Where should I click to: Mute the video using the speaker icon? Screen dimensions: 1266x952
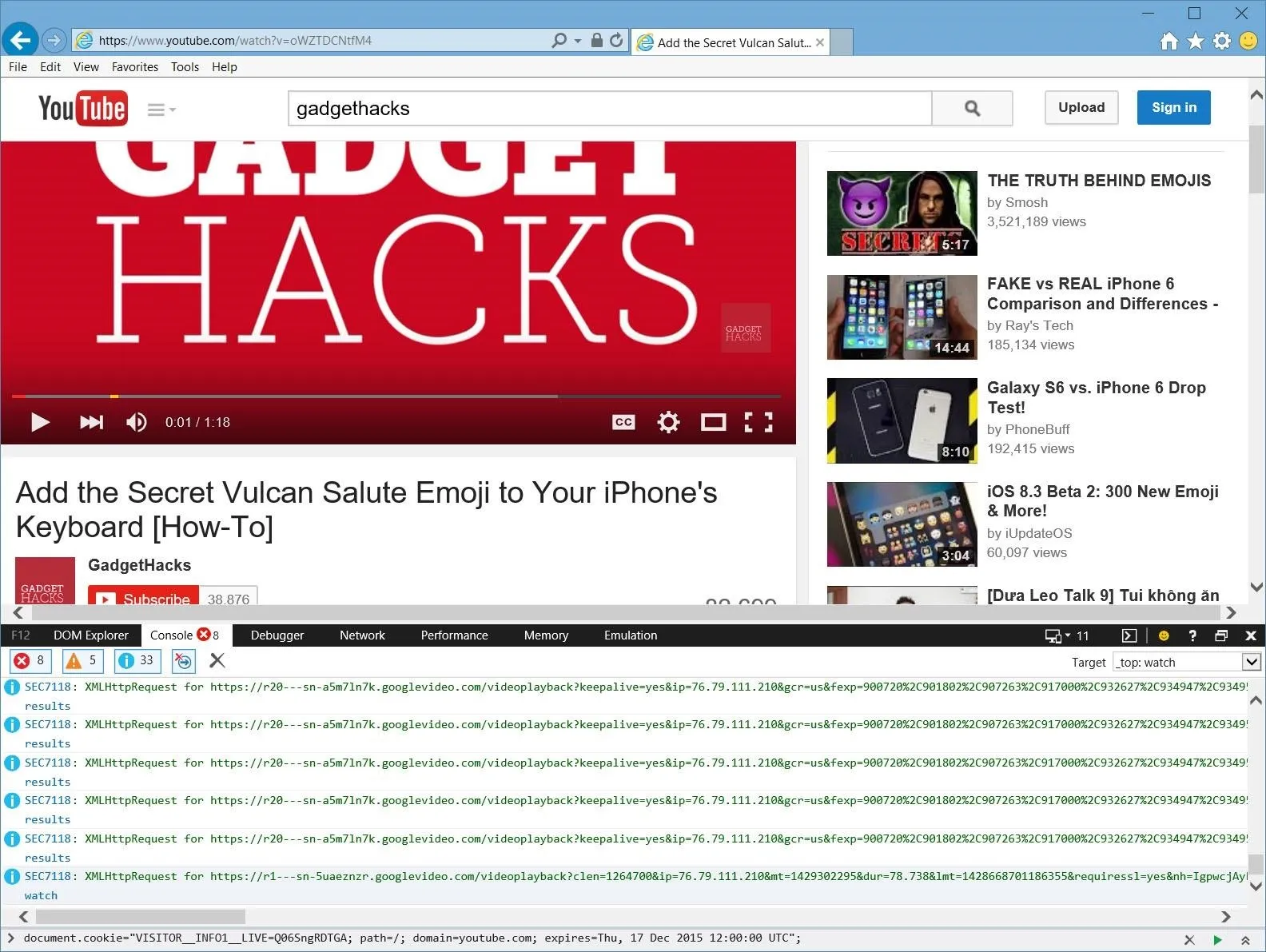[137, 422]
